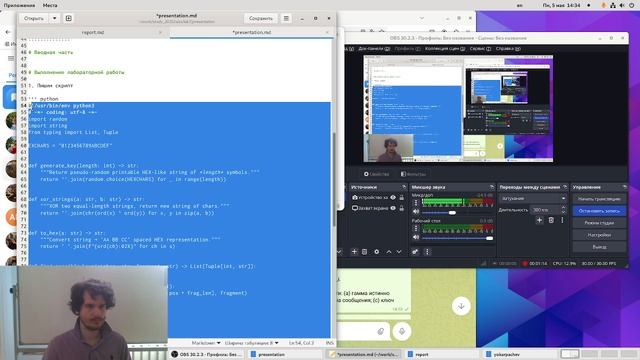Move source down arrow in Sources toolbar
Image resolution: width=640 pixels, height=360 pixels.
[x=399, y=252]
